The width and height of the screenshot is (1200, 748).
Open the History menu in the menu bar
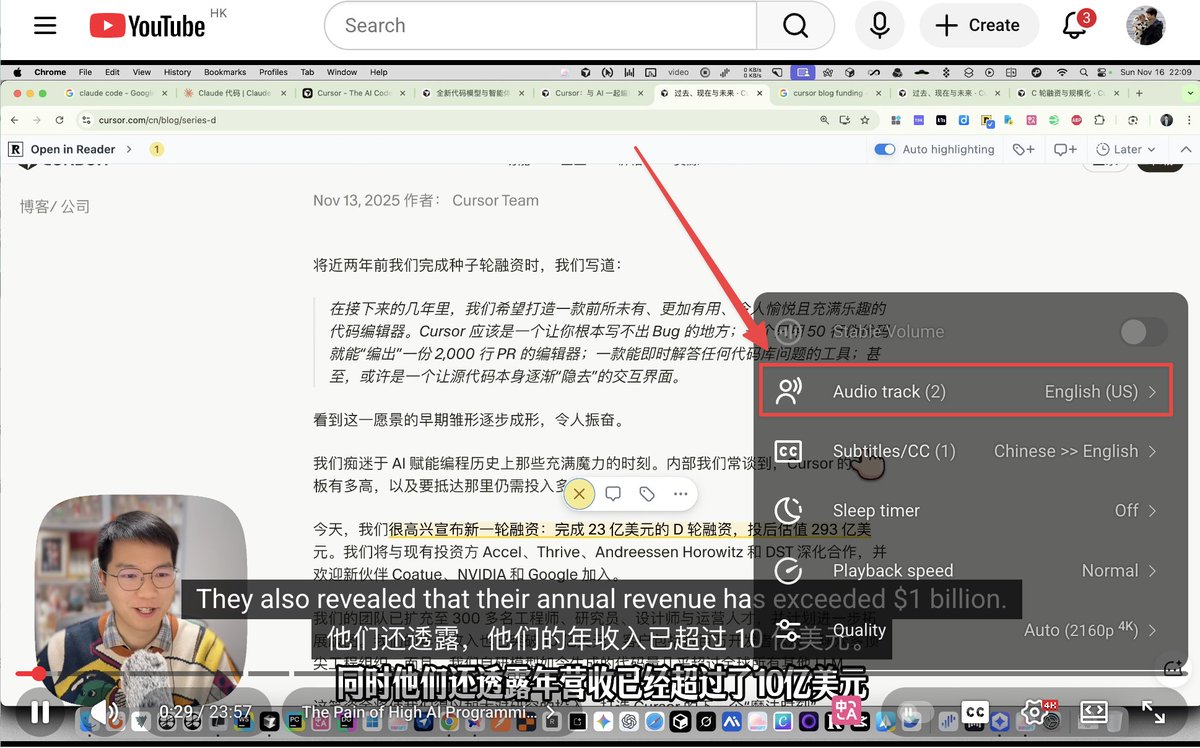pos(177,71)
